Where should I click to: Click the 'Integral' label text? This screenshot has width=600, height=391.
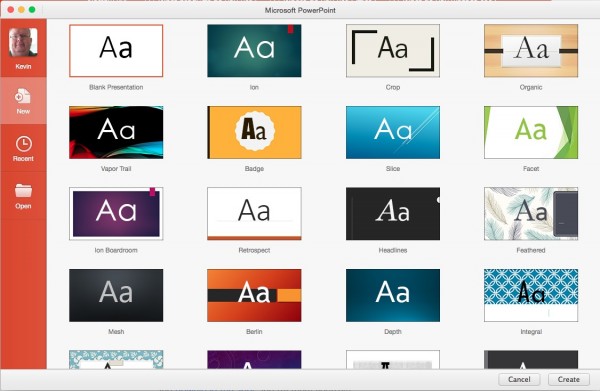pos(531,332)
